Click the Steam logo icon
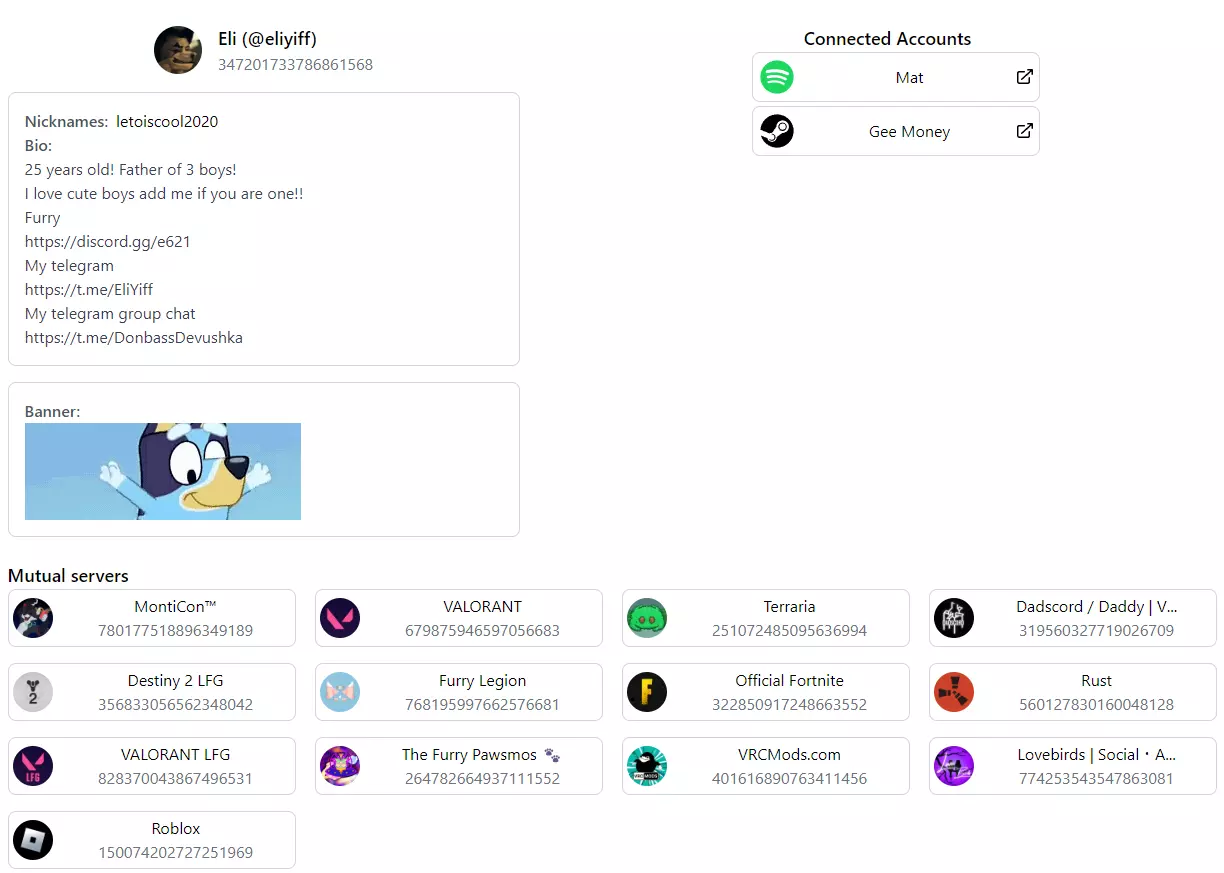This screenshot has height=873, width=1224. point(777,131)
